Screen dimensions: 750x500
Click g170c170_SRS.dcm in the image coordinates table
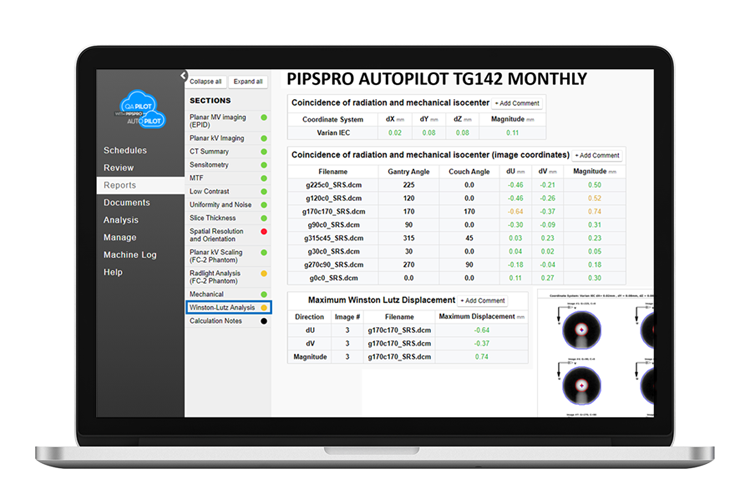333,211
